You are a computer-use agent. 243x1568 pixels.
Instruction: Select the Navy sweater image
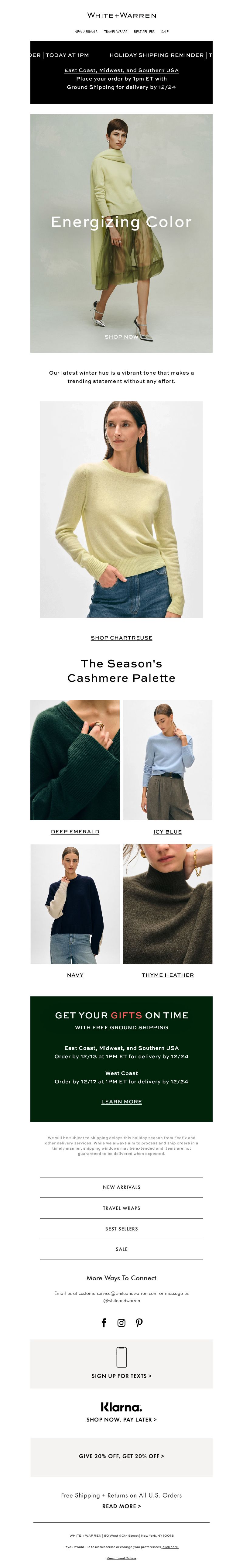pos(75,904)
